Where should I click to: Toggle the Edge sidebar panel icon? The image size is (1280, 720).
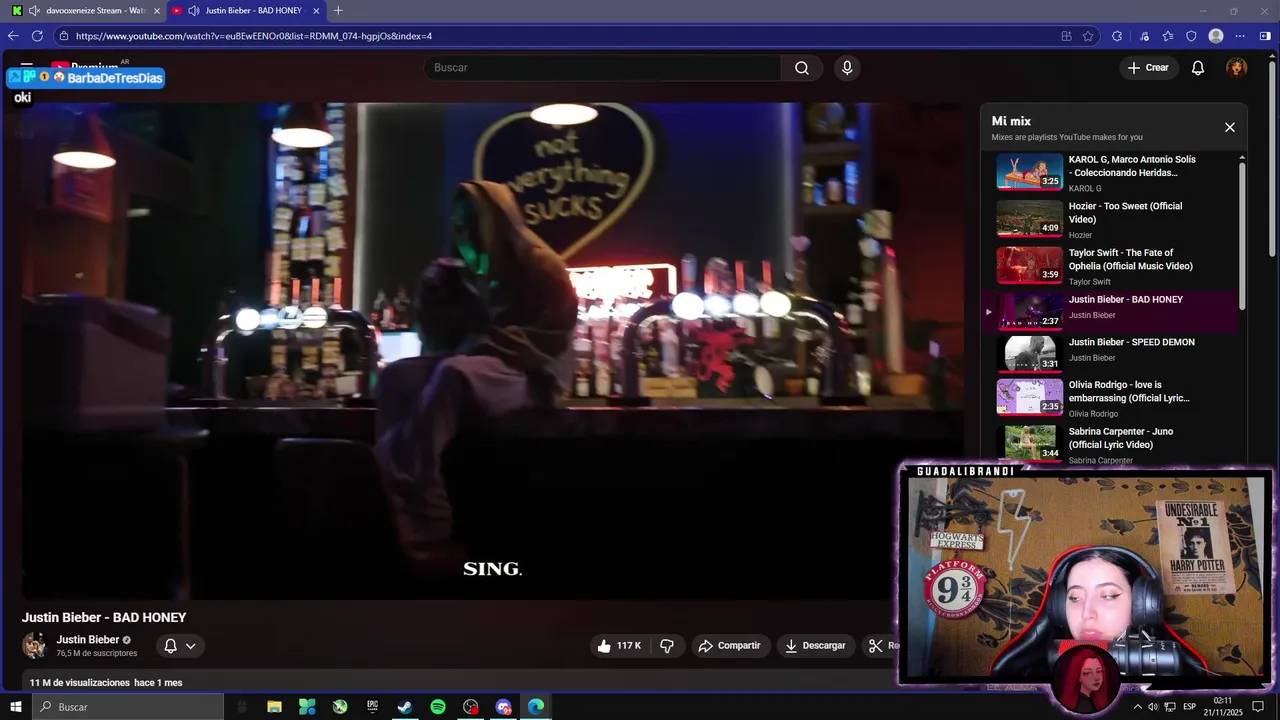click(1265, 36)
